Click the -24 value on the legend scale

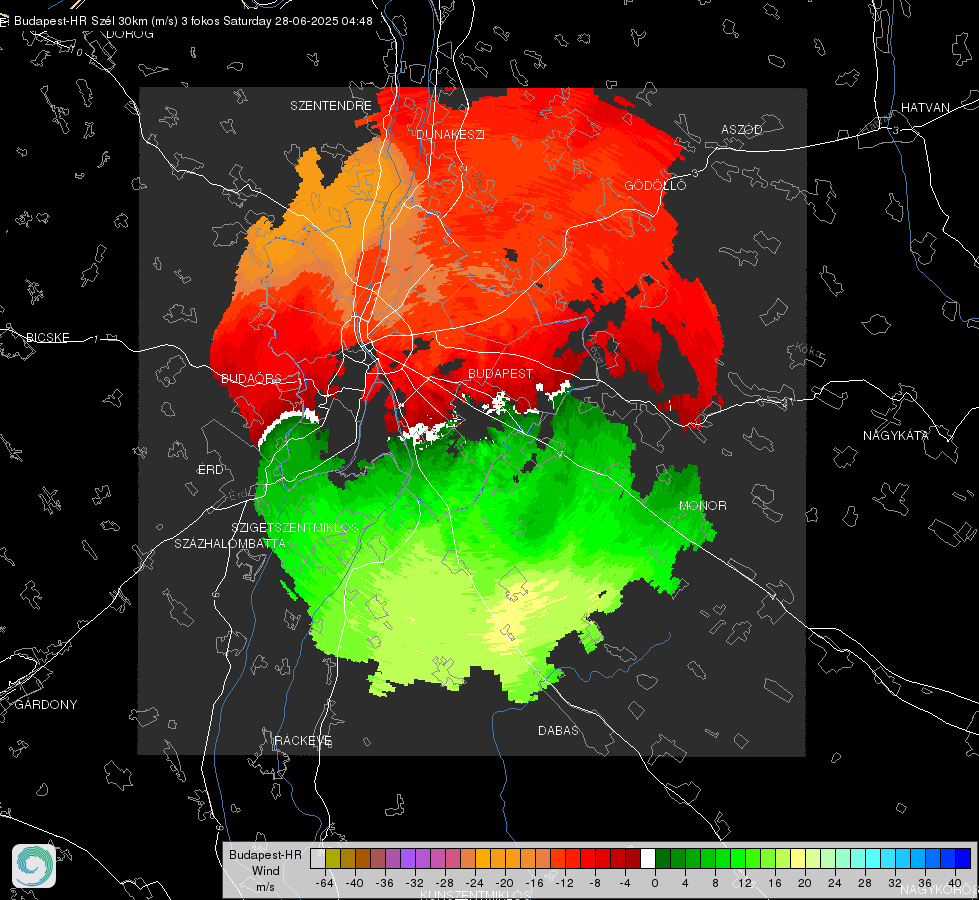point(475,883)
